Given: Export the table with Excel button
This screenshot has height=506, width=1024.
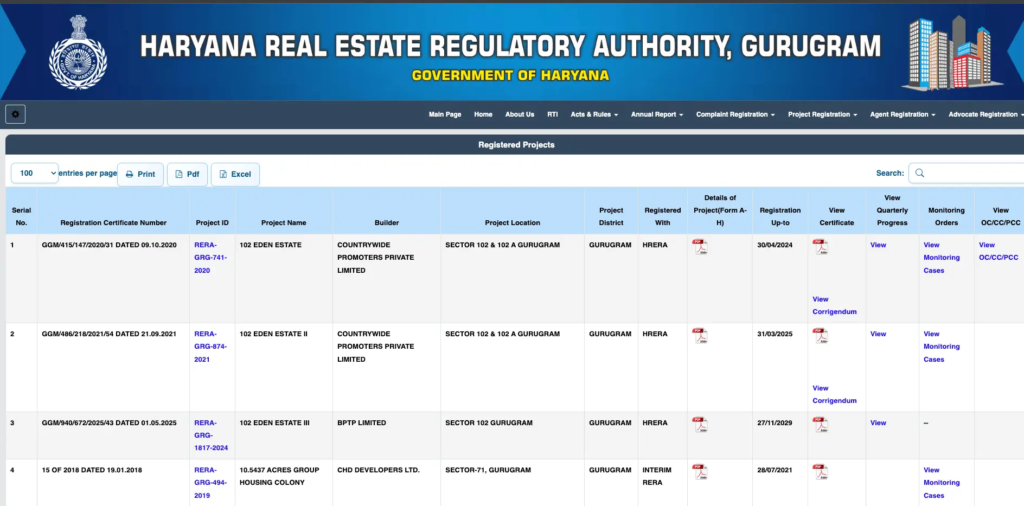Looking at the screenshot, I should [x=235, y=174].
